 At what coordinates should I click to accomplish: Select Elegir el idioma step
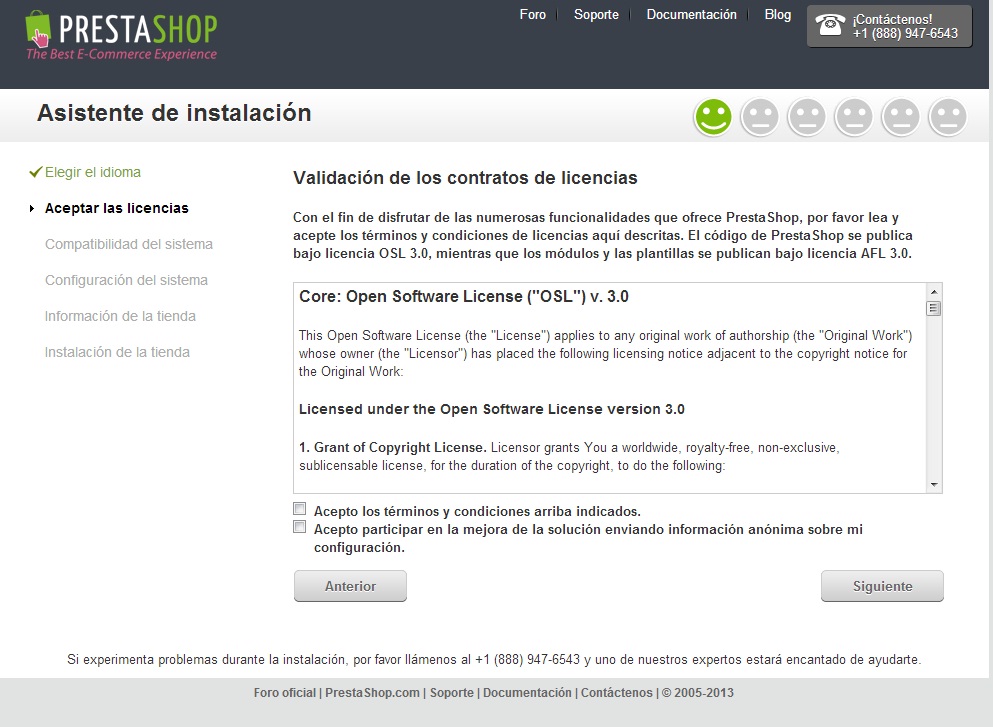[x=92, y=172]
